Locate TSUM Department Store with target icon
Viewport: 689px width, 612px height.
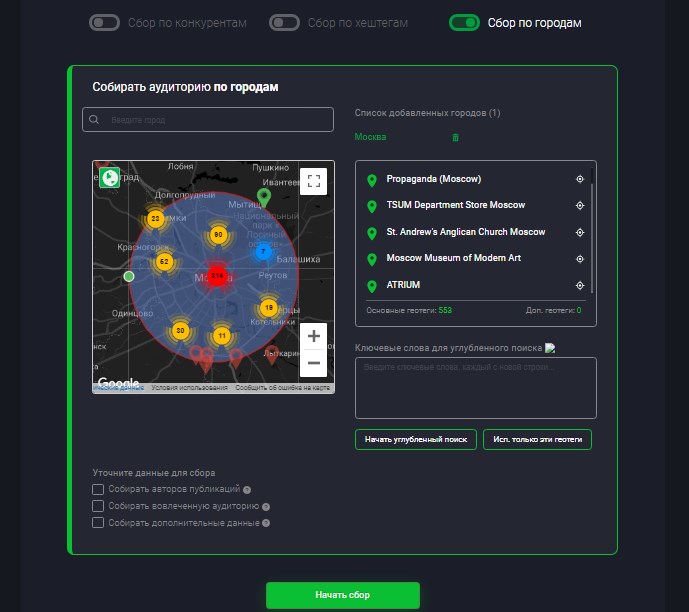point(580,205)
